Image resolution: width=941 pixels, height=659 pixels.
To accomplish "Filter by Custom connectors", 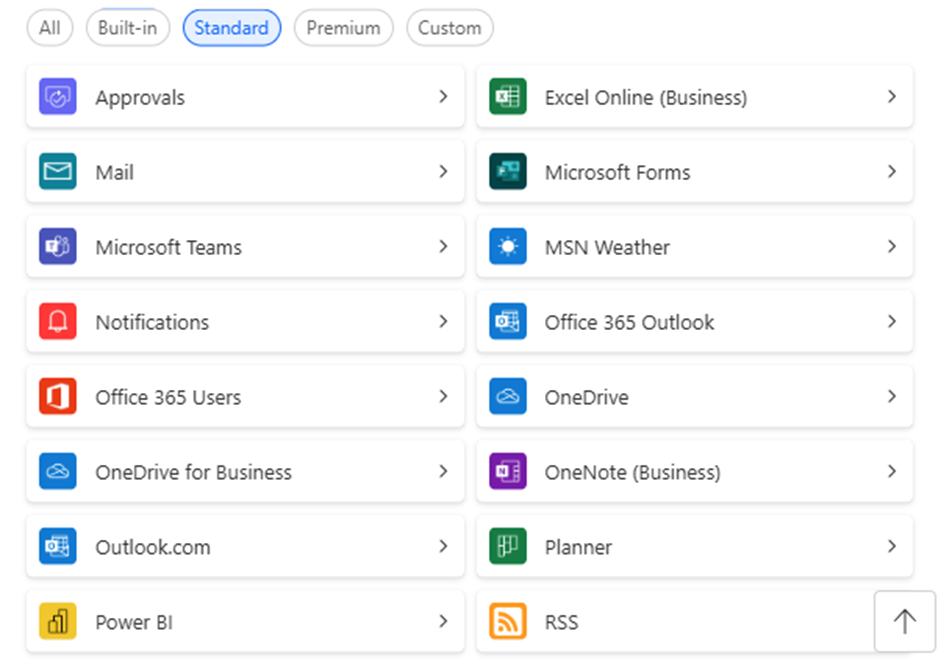I will [449, 28].
